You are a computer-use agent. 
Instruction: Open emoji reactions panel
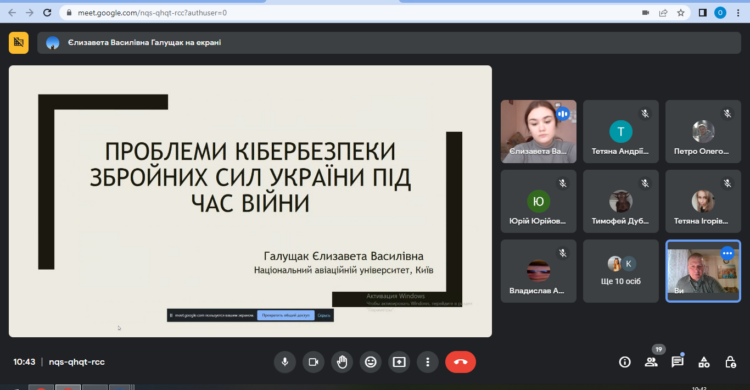(x=371, y=362)
